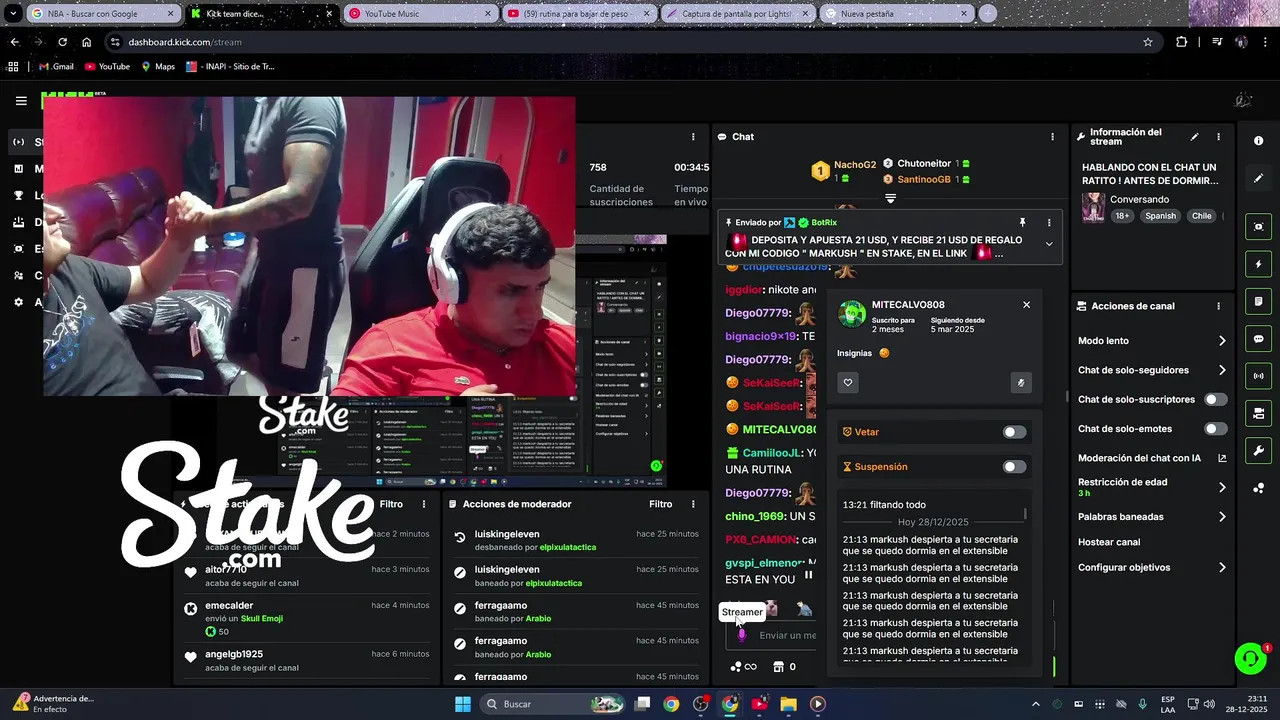The image size is (1280, 720).
Task: Expand Configurar objetivos settings
Action: [x=1222, y=567]
